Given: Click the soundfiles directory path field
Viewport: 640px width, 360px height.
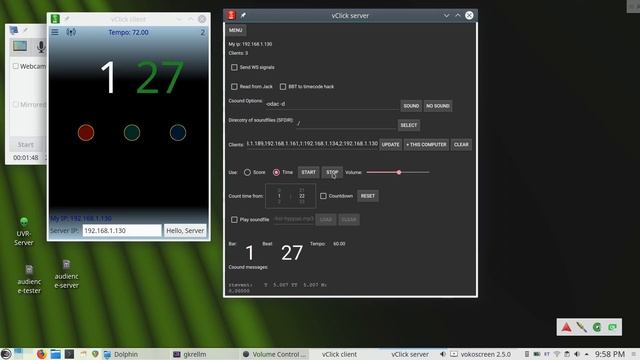Looking at the screenshot, I should point(346,124).
